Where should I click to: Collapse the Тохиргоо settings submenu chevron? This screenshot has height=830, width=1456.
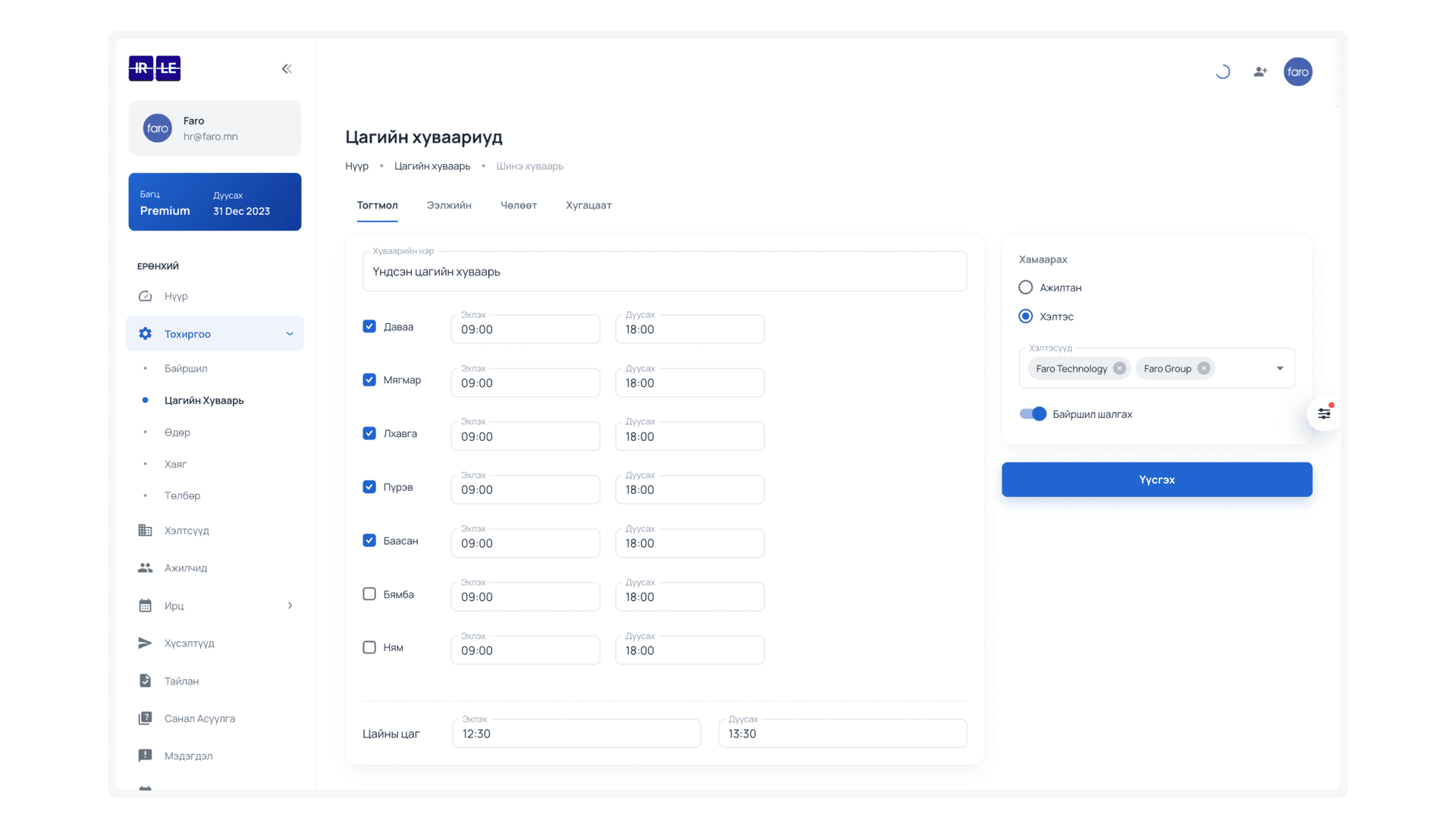coord(289,334)
